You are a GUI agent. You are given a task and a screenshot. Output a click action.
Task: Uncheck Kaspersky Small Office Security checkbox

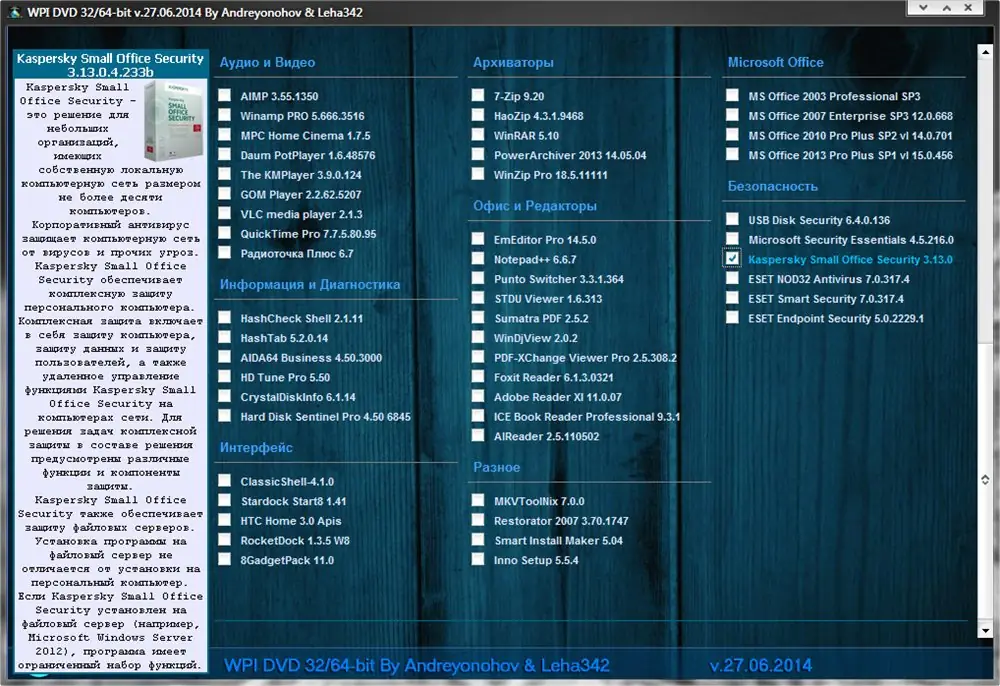[732, 259]
